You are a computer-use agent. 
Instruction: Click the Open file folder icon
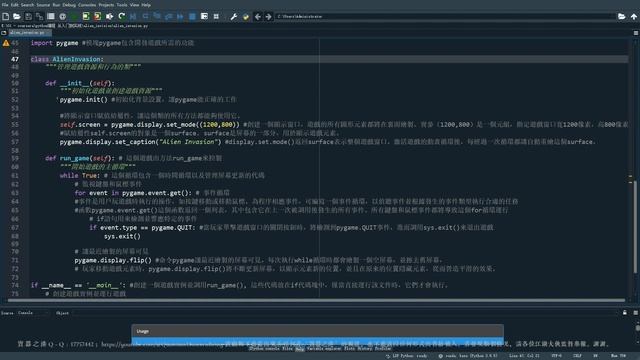[x=17, y=16]
